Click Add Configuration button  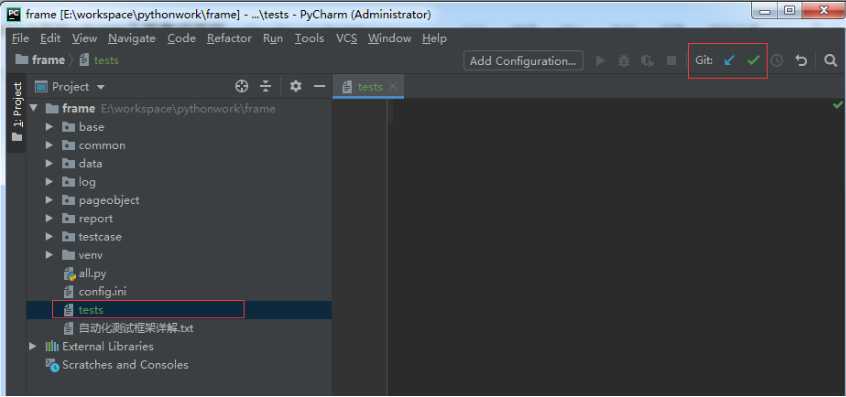(x=523, y=61)
